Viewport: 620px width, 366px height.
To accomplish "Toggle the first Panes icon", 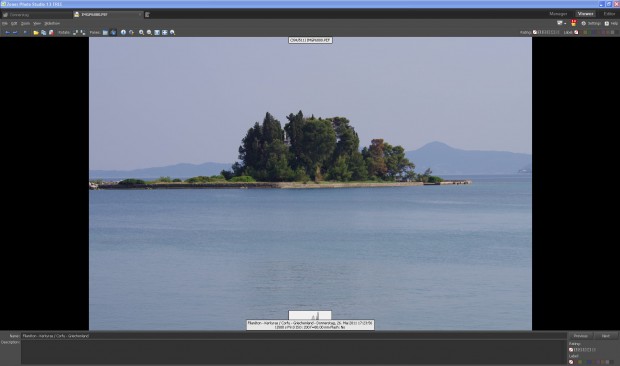I will coord(105,32).
